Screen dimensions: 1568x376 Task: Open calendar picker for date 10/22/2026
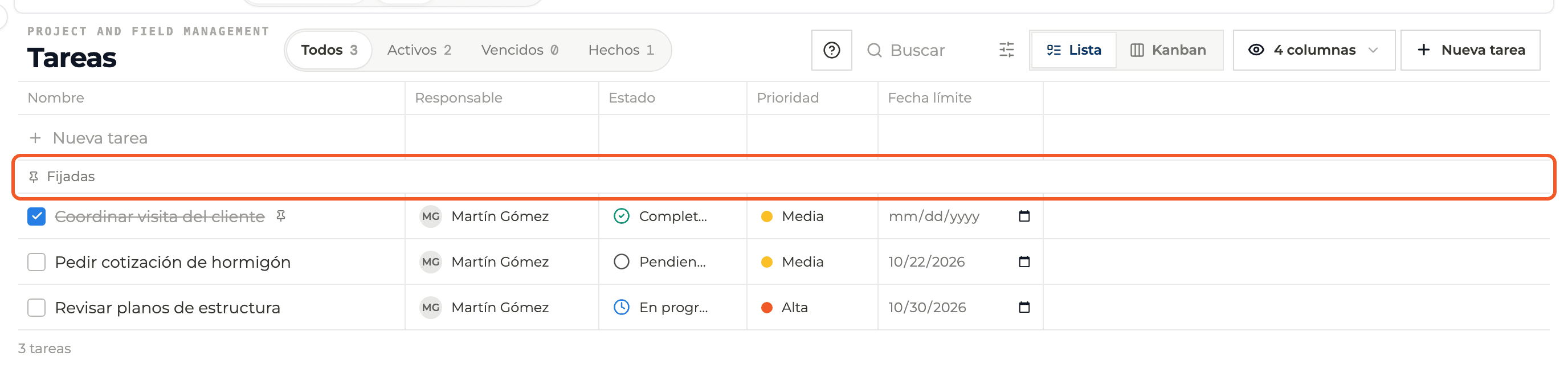point(1024,261)
